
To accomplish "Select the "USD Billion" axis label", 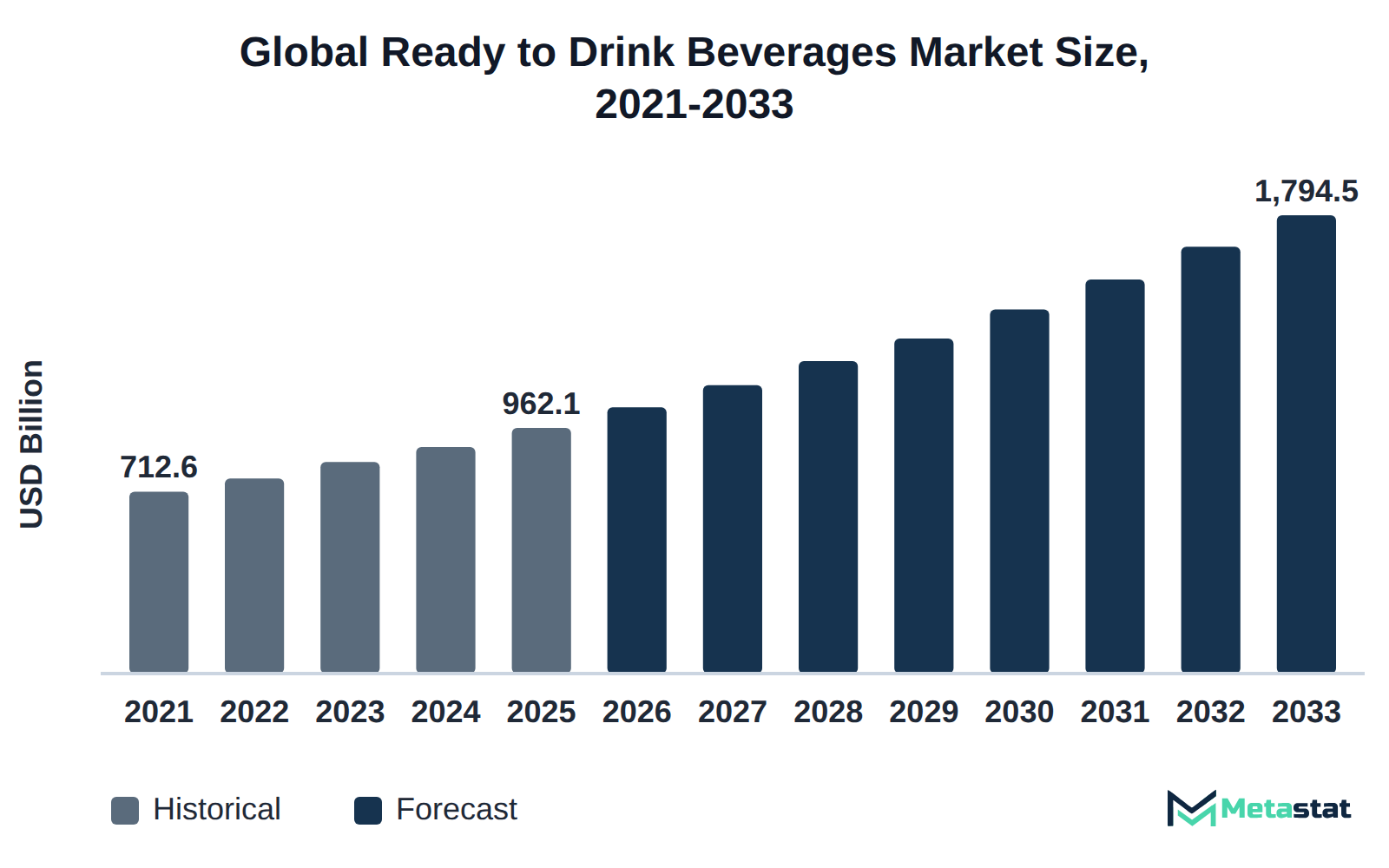I will [x=31, y=444].
